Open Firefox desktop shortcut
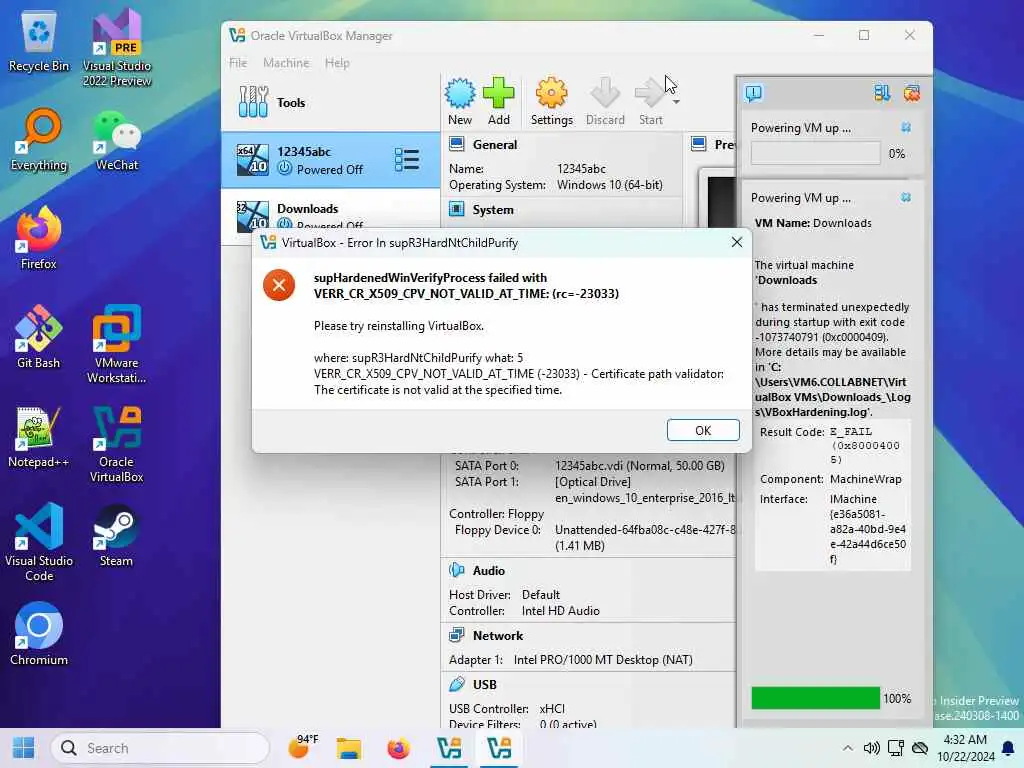Viewport: 1024px width, 768px height. (x=39, y=238)
